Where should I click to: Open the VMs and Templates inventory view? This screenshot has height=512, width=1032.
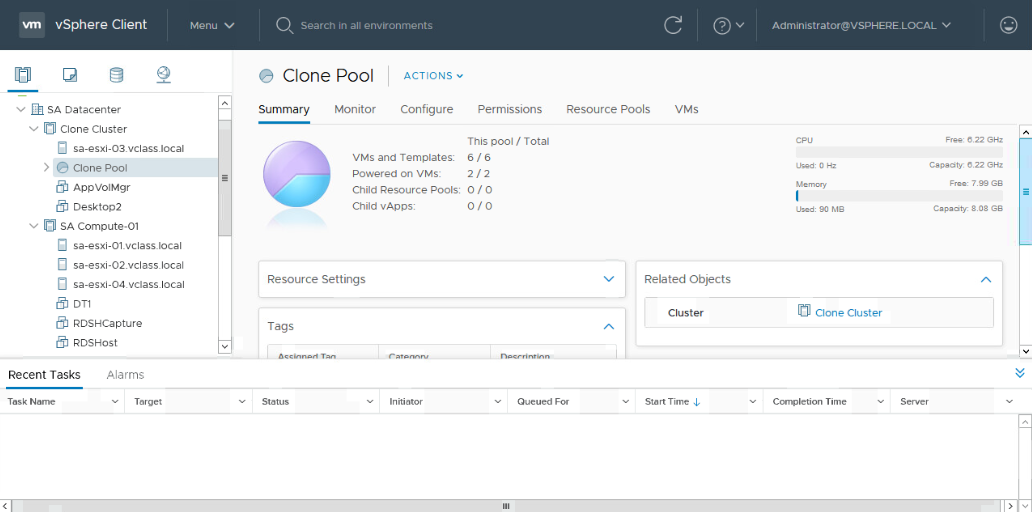(70, 75)
